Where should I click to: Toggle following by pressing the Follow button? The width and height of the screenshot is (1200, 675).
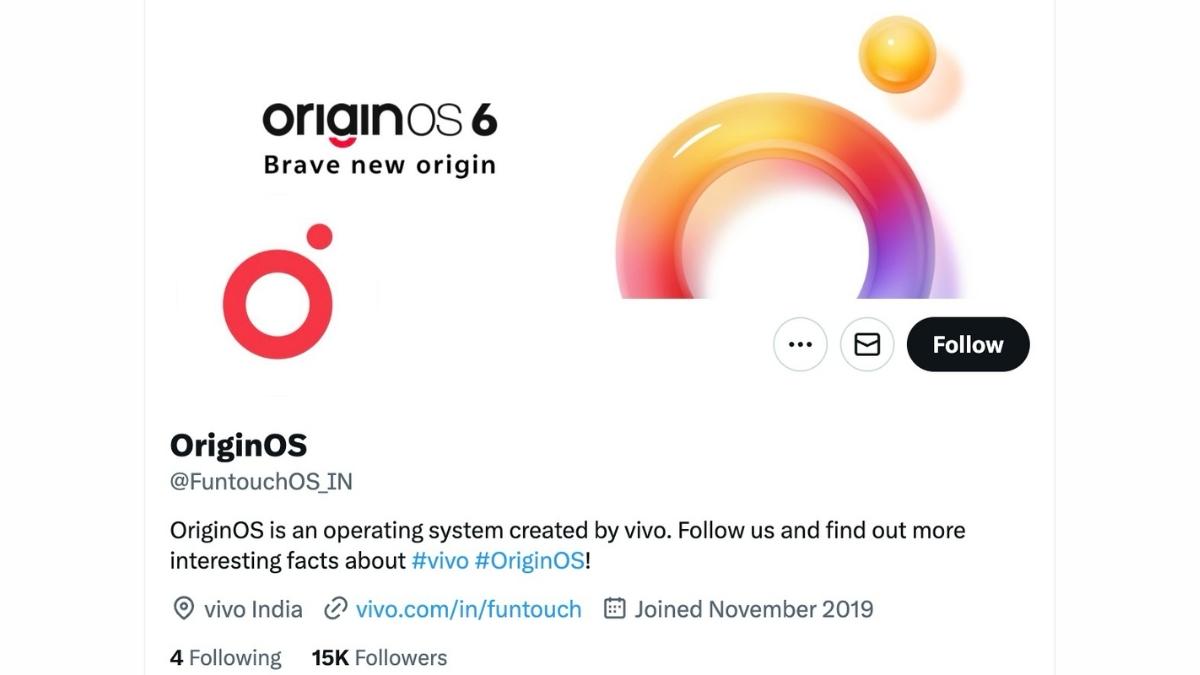[x=966, y=344]
